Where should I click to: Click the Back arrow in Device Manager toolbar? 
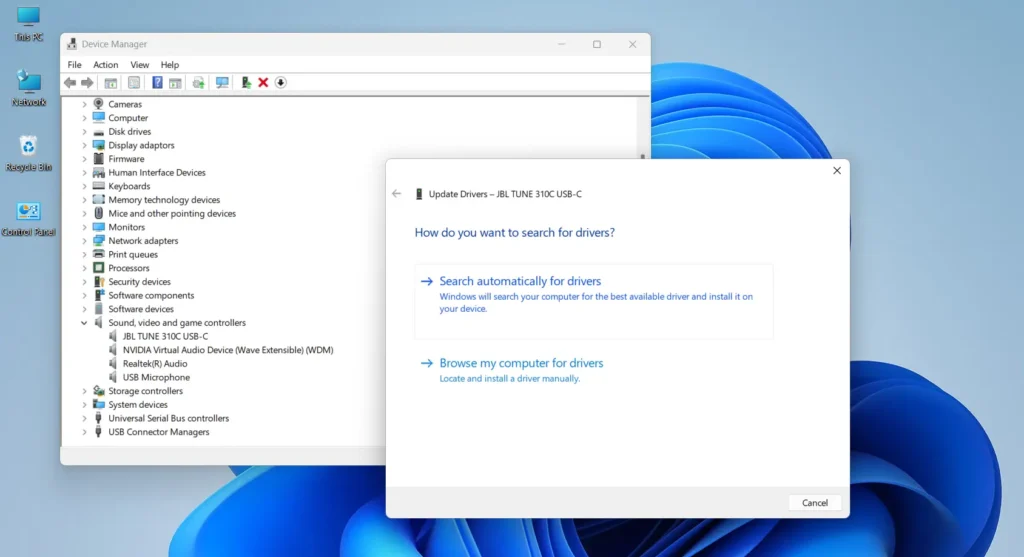click(x=70, y=82)
